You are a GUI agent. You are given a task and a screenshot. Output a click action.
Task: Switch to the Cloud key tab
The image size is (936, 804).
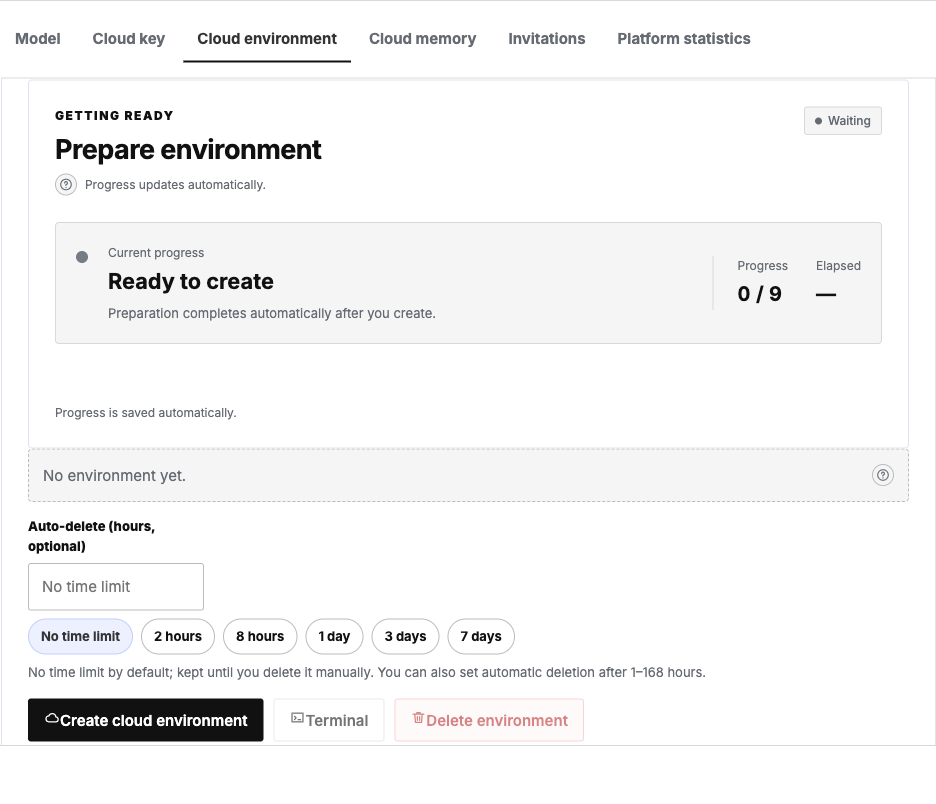pos(128,39)
